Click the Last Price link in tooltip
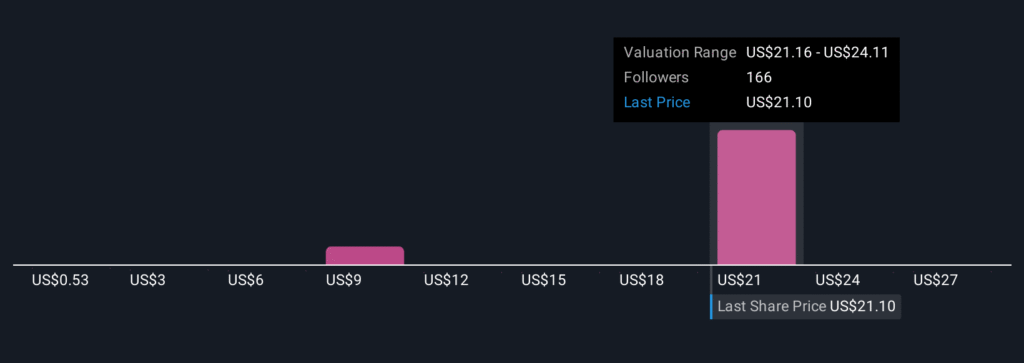This screenshot has height=363, width=1024. 657,102
